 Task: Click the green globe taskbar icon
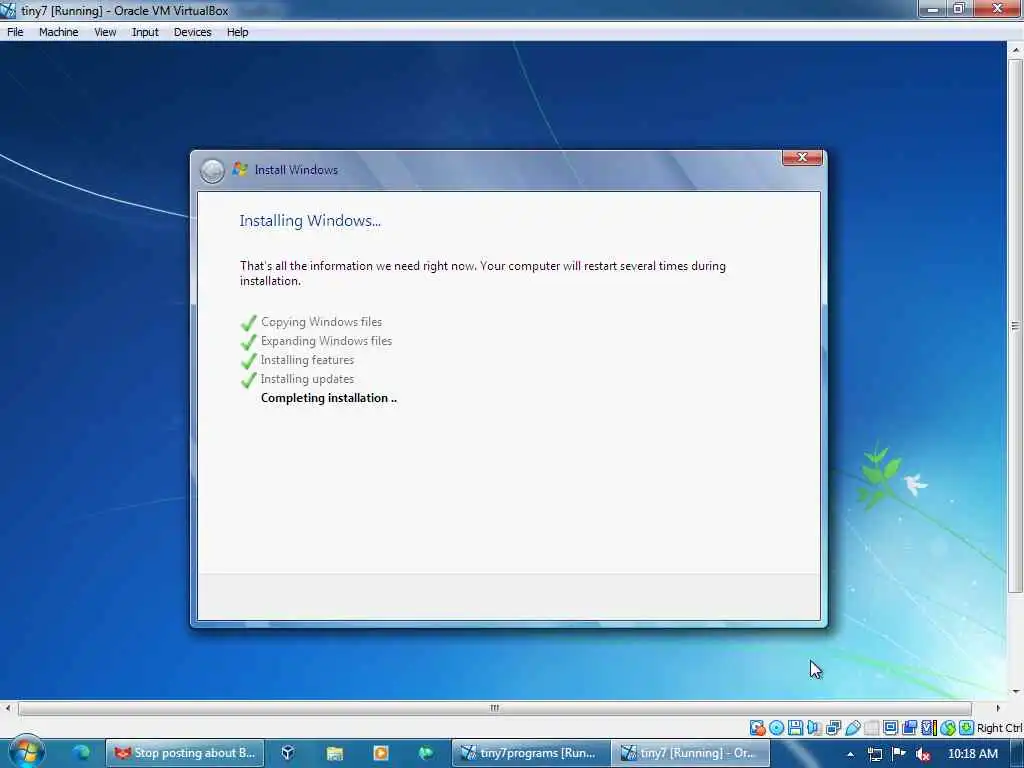426,753
